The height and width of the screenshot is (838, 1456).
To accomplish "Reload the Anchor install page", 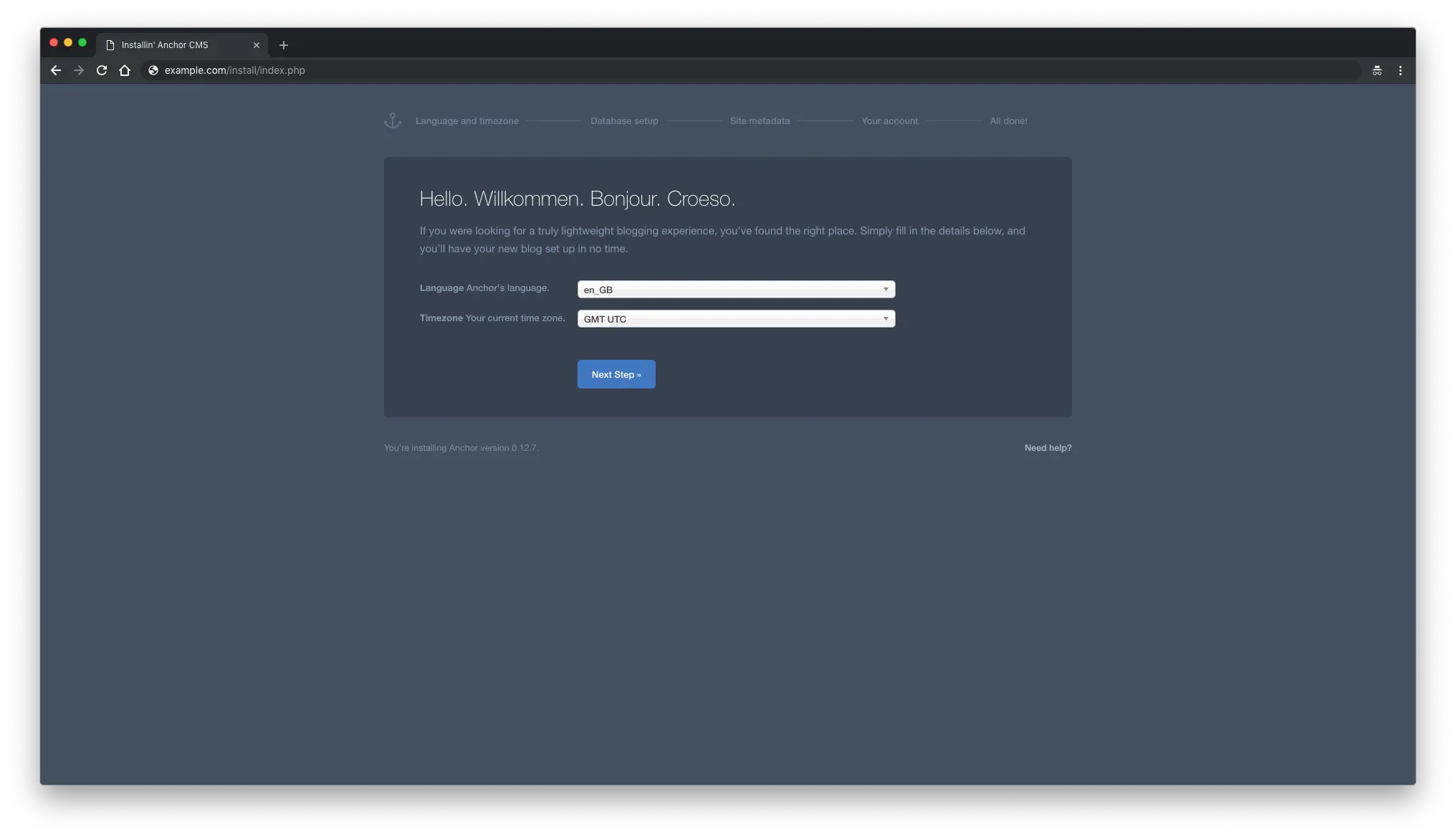I will coord(102,70).
